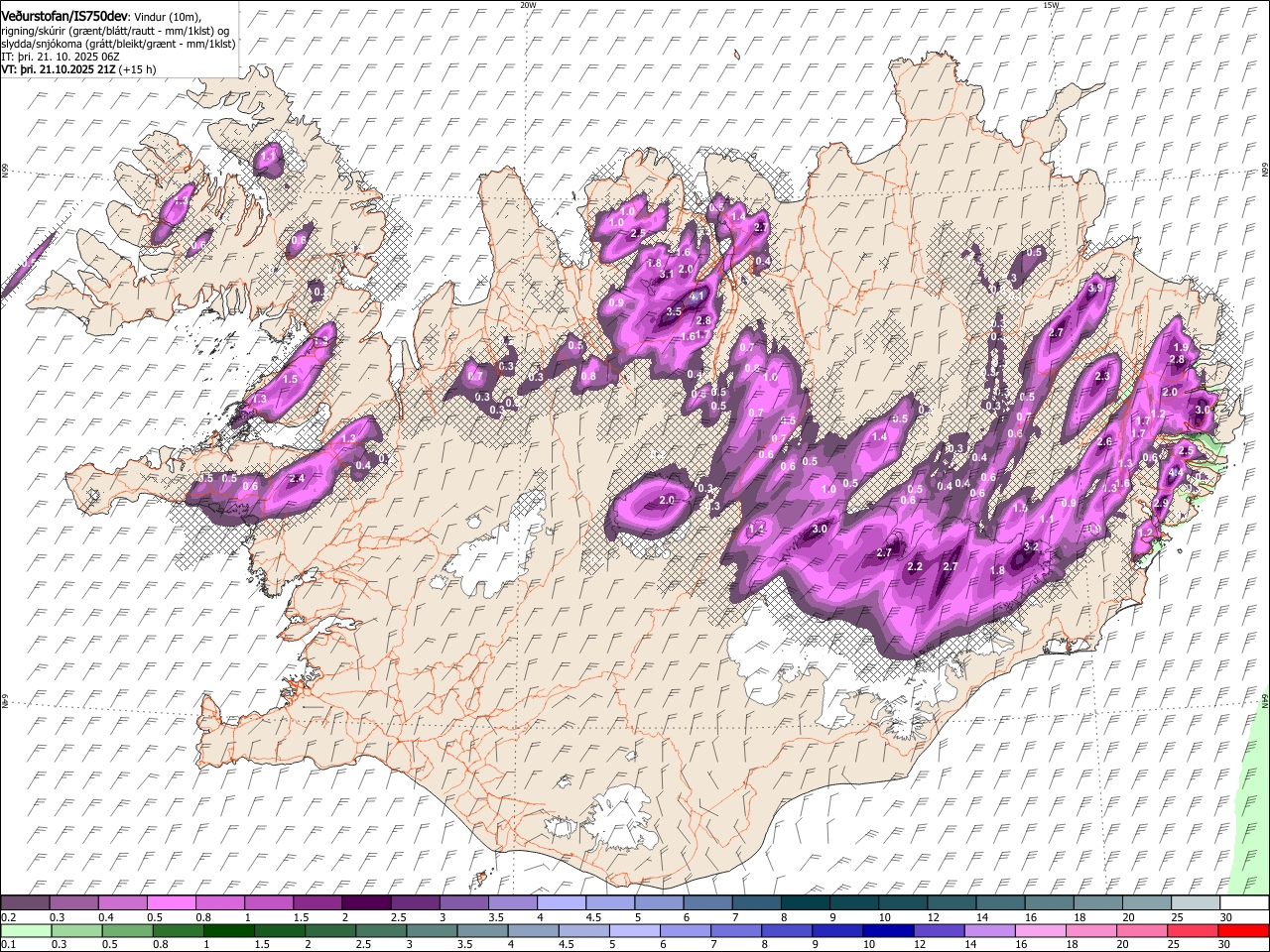Click the '0.1' label in lower legend row

(x=8, y=944)
